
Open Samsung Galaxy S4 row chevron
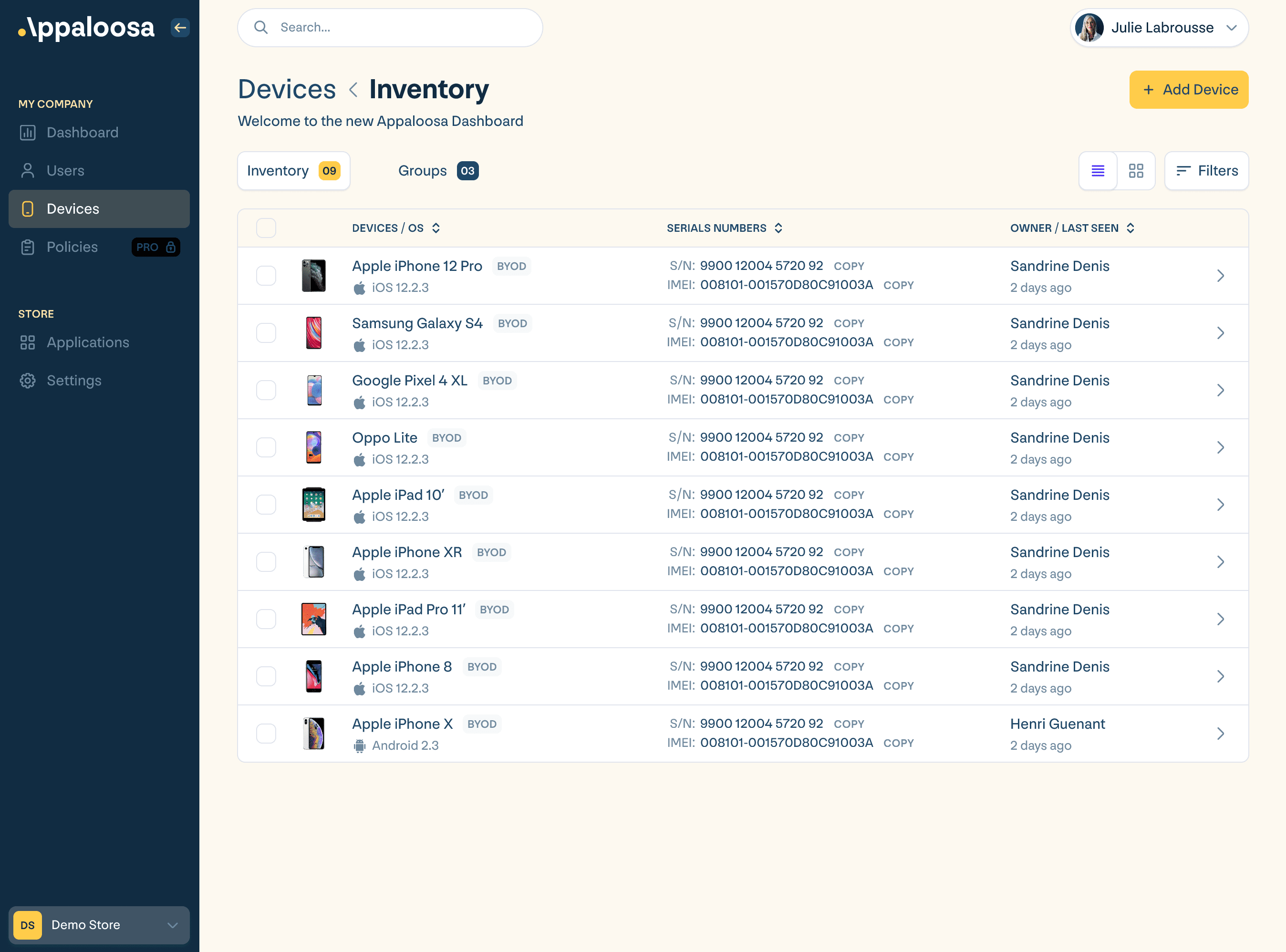point(1221,332)
